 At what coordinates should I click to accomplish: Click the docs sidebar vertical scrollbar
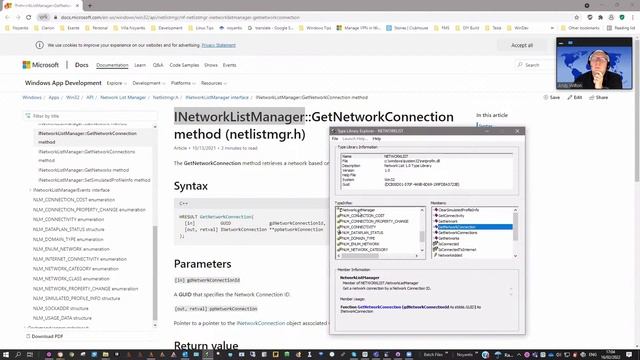pos(155,273)
